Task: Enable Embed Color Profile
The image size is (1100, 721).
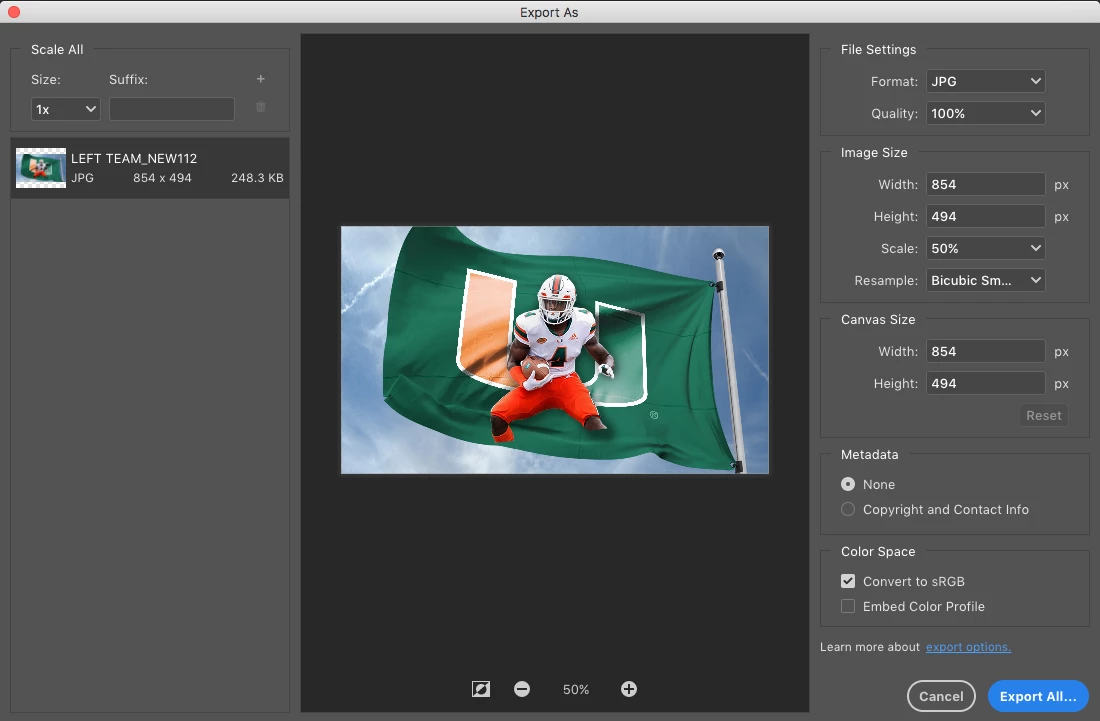Action: [848, 607]
